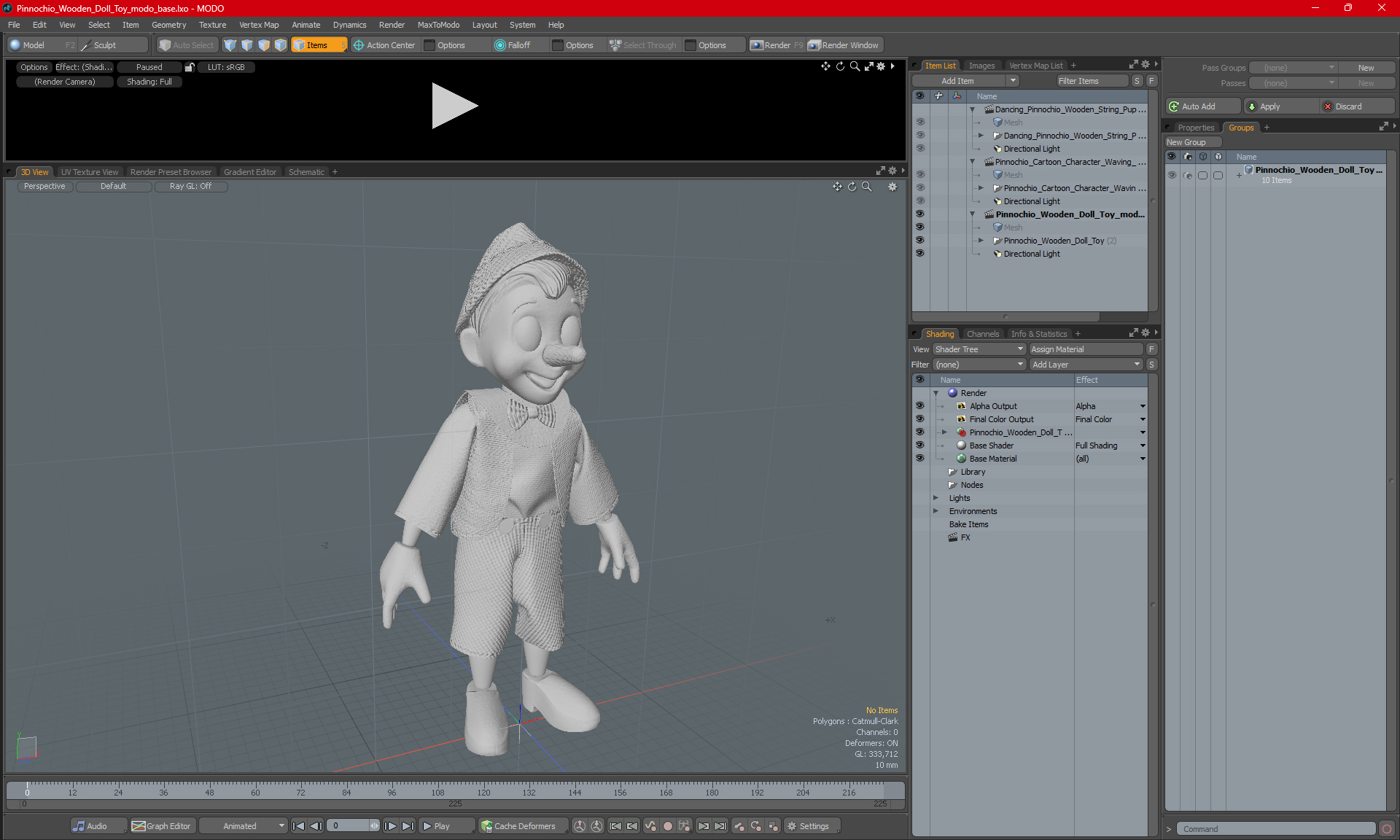Click Auto Add in Groups panel
The image size is (1400, 840).
[1202, 106]
